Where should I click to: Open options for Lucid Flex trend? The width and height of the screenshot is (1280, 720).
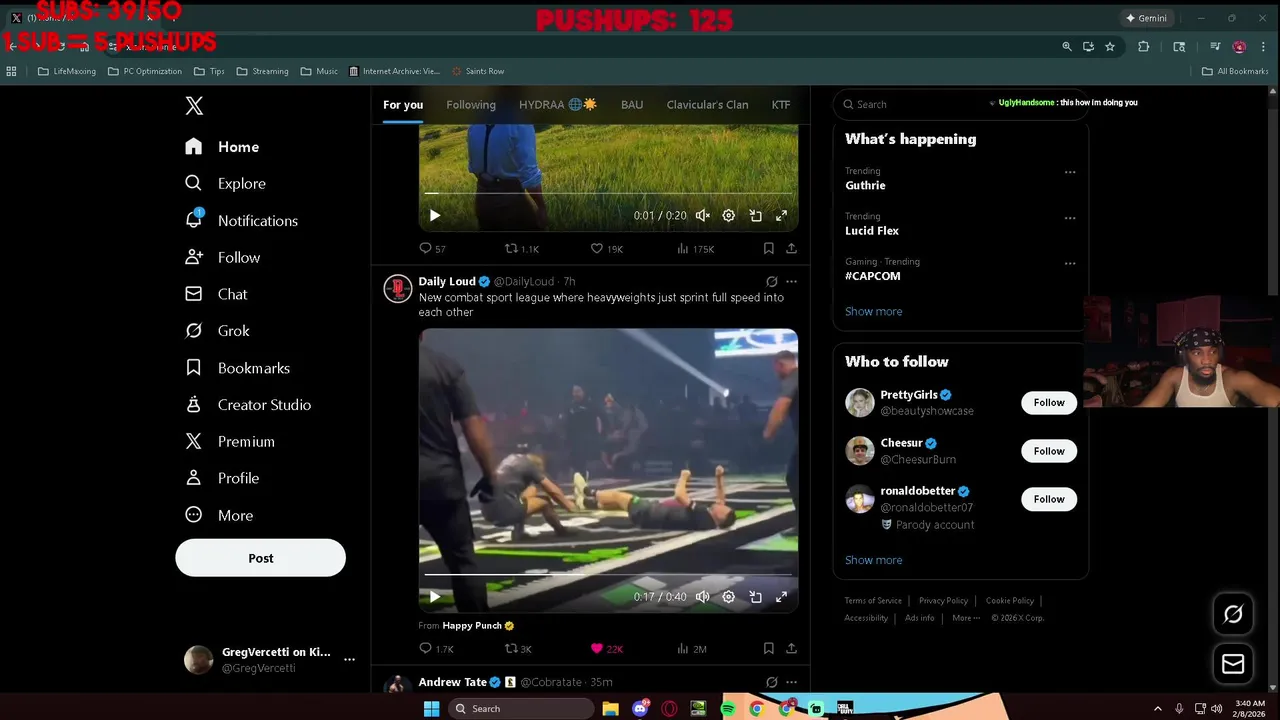tap(1070, 218)
